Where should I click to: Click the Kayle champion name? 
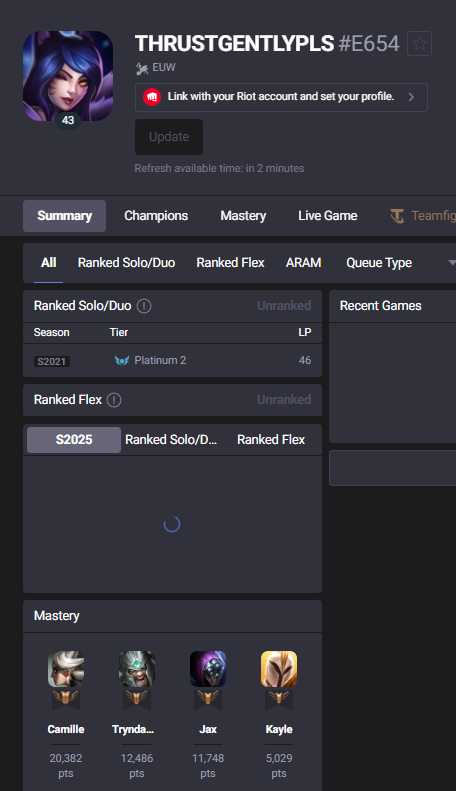coord(279,729)
